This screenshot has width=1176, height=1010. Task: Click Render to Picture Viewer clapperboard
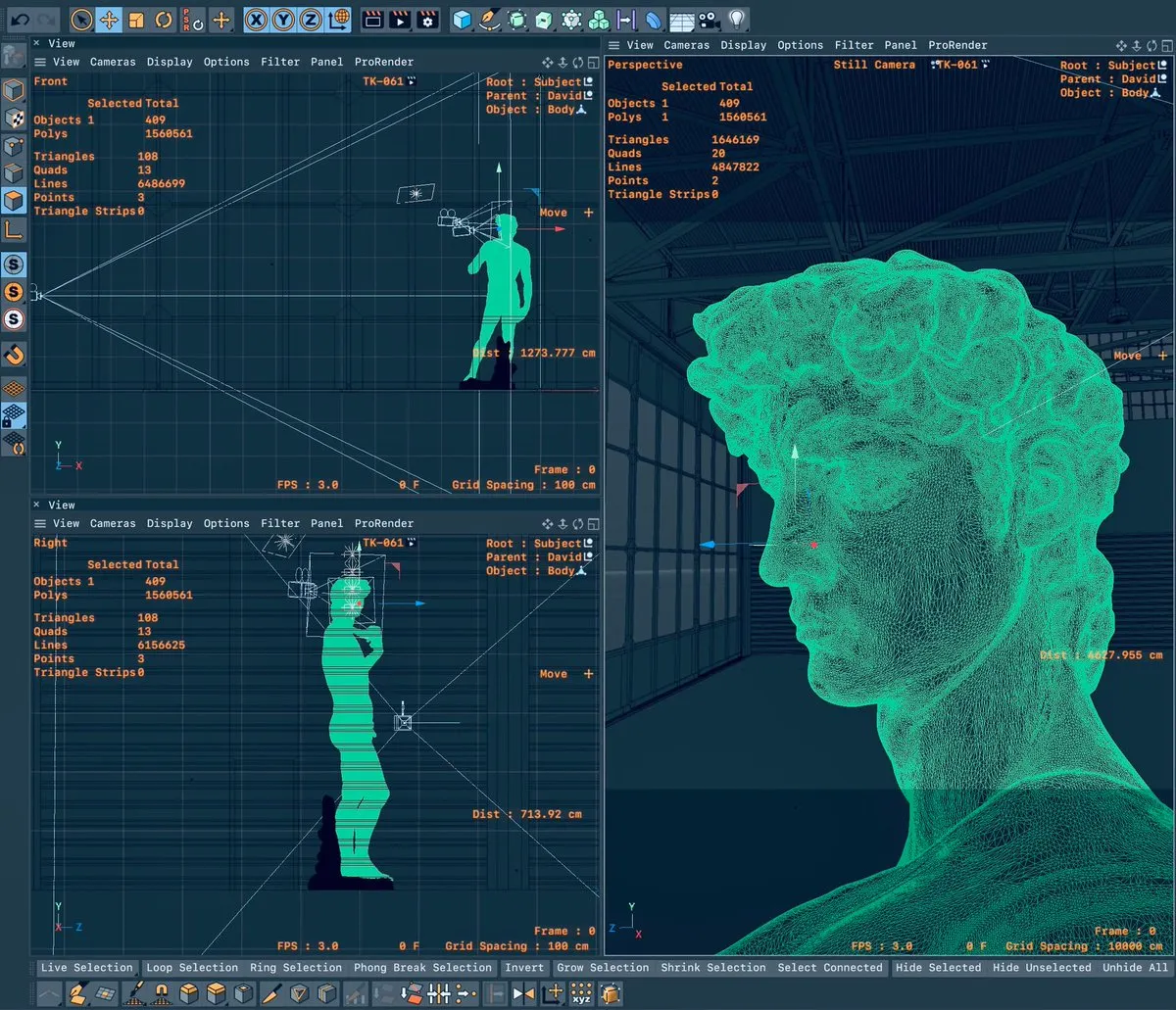point(400,19)
